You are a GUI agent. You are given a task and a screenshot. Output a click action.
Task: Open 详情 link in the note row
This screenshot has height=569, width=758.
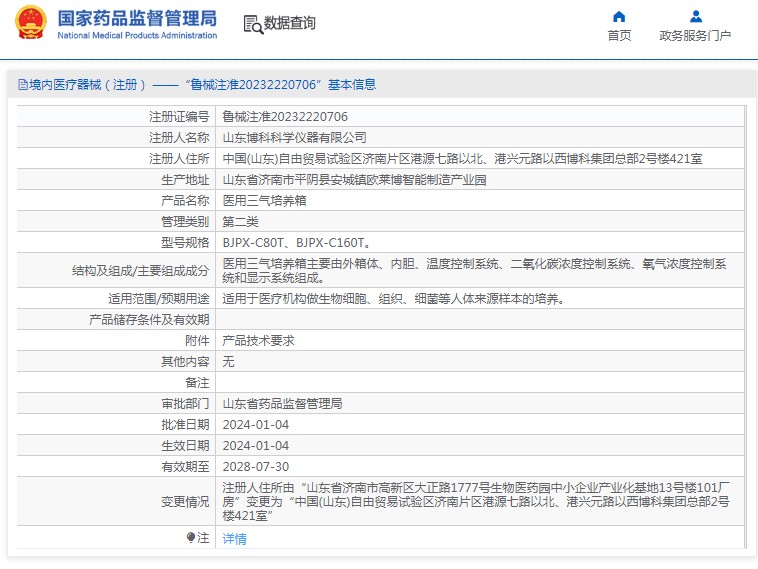[234, 538]
